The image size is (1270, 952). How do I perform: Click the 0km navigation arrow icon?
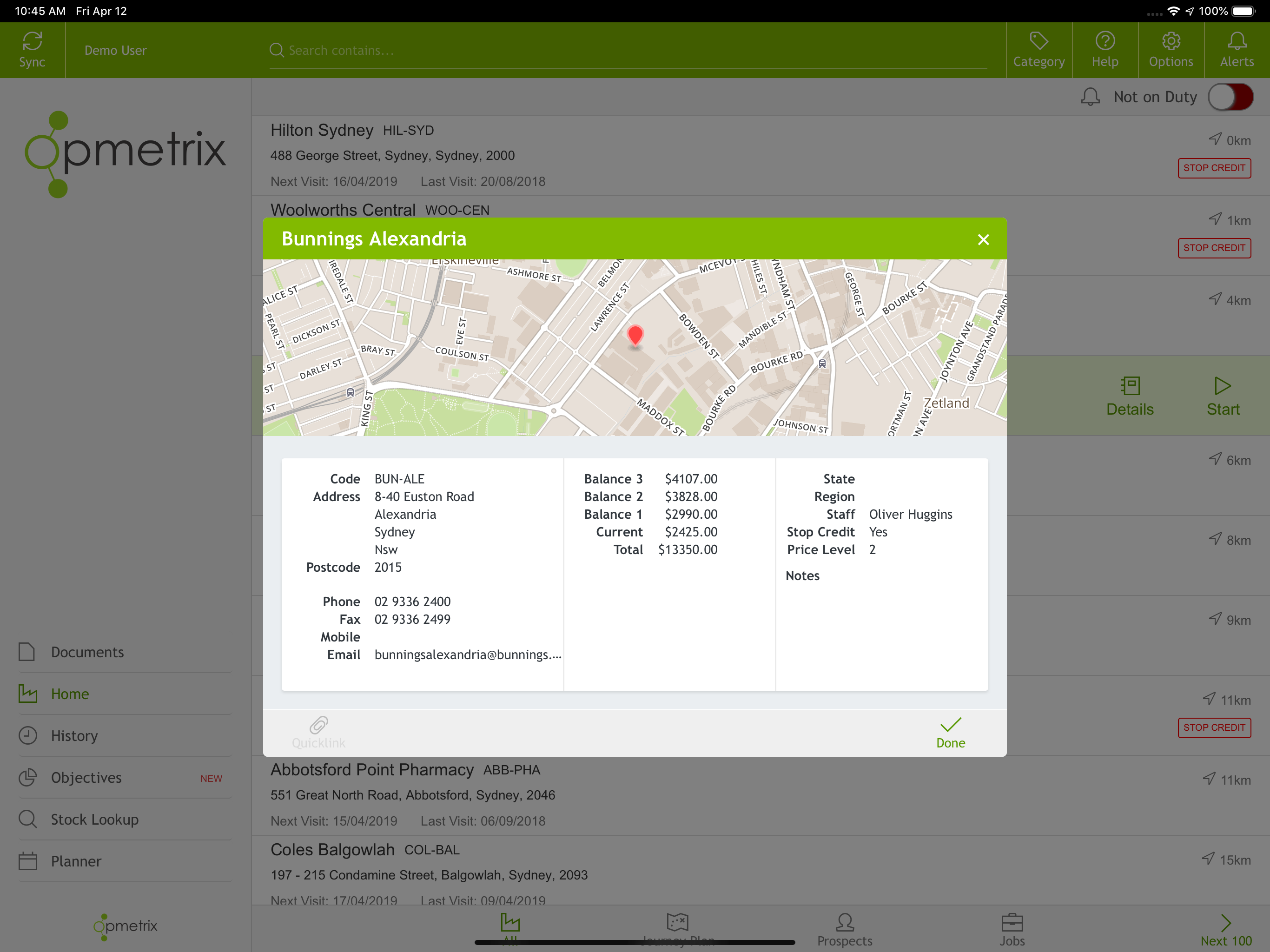(x=1215, y=139)
